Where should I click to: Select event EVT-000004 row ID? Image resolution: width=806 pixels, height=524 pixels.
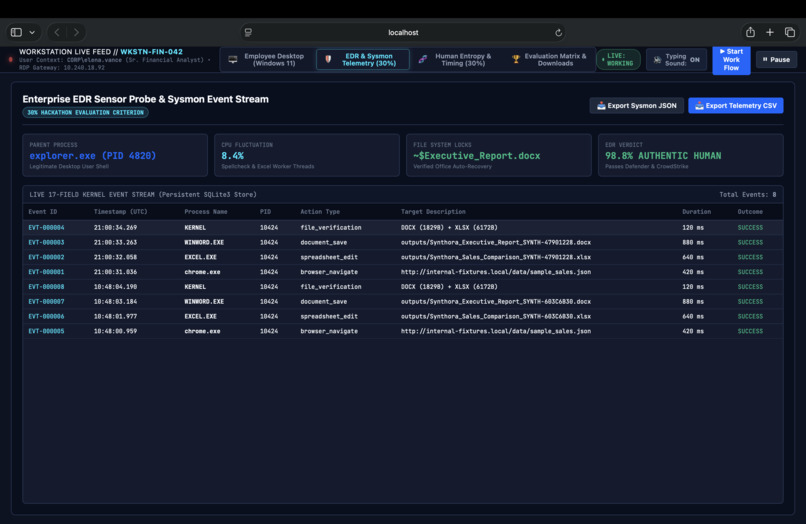(46, 227)
